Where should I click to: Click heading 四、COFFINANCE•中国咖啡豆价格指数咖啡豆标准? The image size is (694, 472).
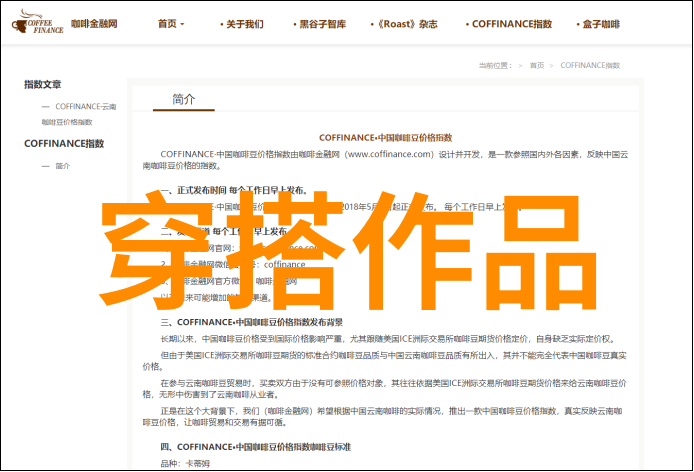[255, 447]
